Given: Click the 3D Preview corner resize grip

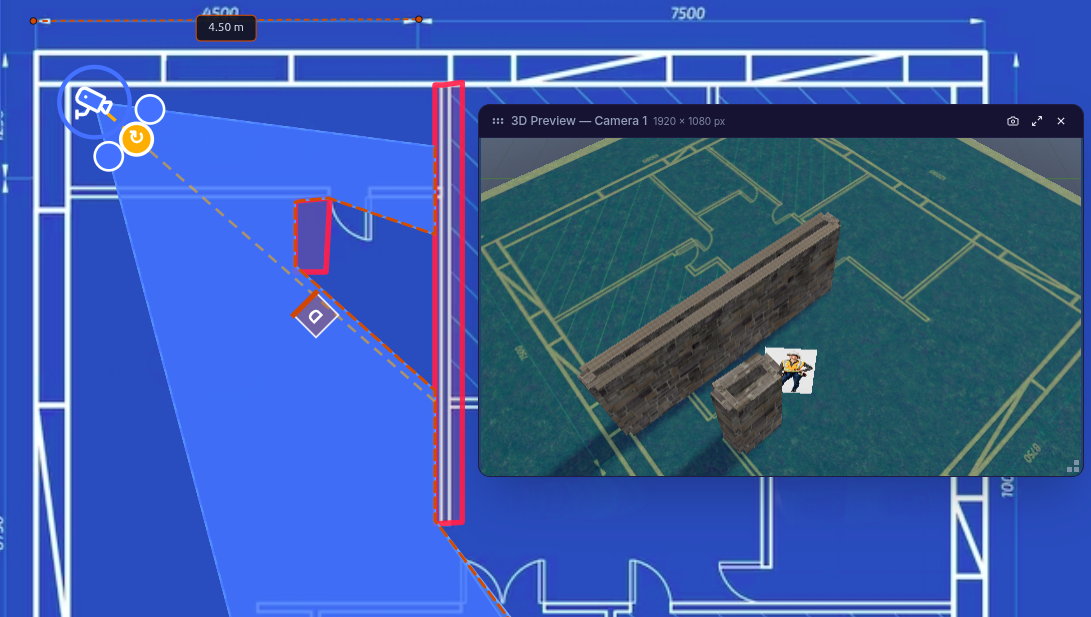Looking at the screenshot, I should point(1073,466).
